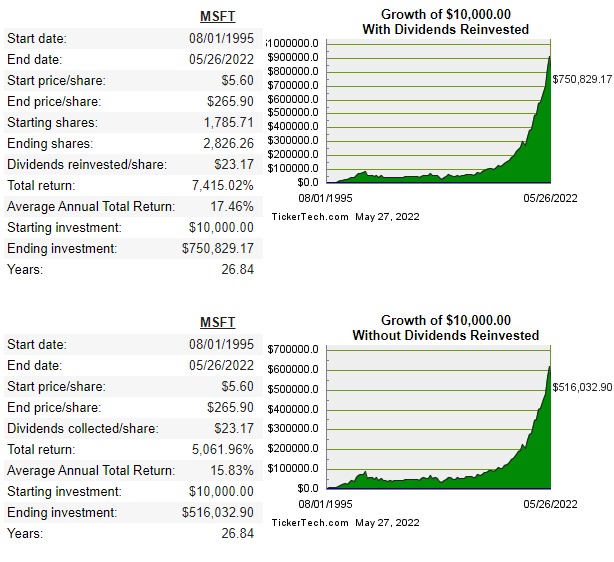Click the Without Dividends Reinvested chart title
The height and width of the screenshot is (562, 614).
(445, 328)
